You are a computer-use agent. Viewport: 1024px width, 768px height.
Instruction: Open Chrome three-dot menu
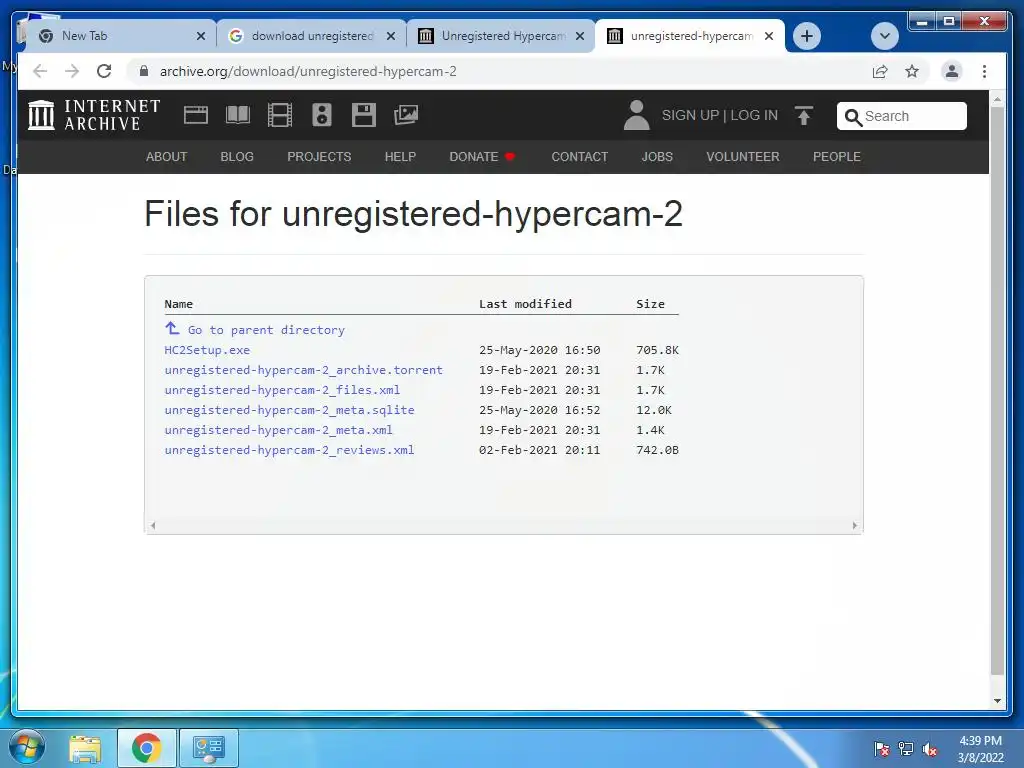tap(984, 71)
